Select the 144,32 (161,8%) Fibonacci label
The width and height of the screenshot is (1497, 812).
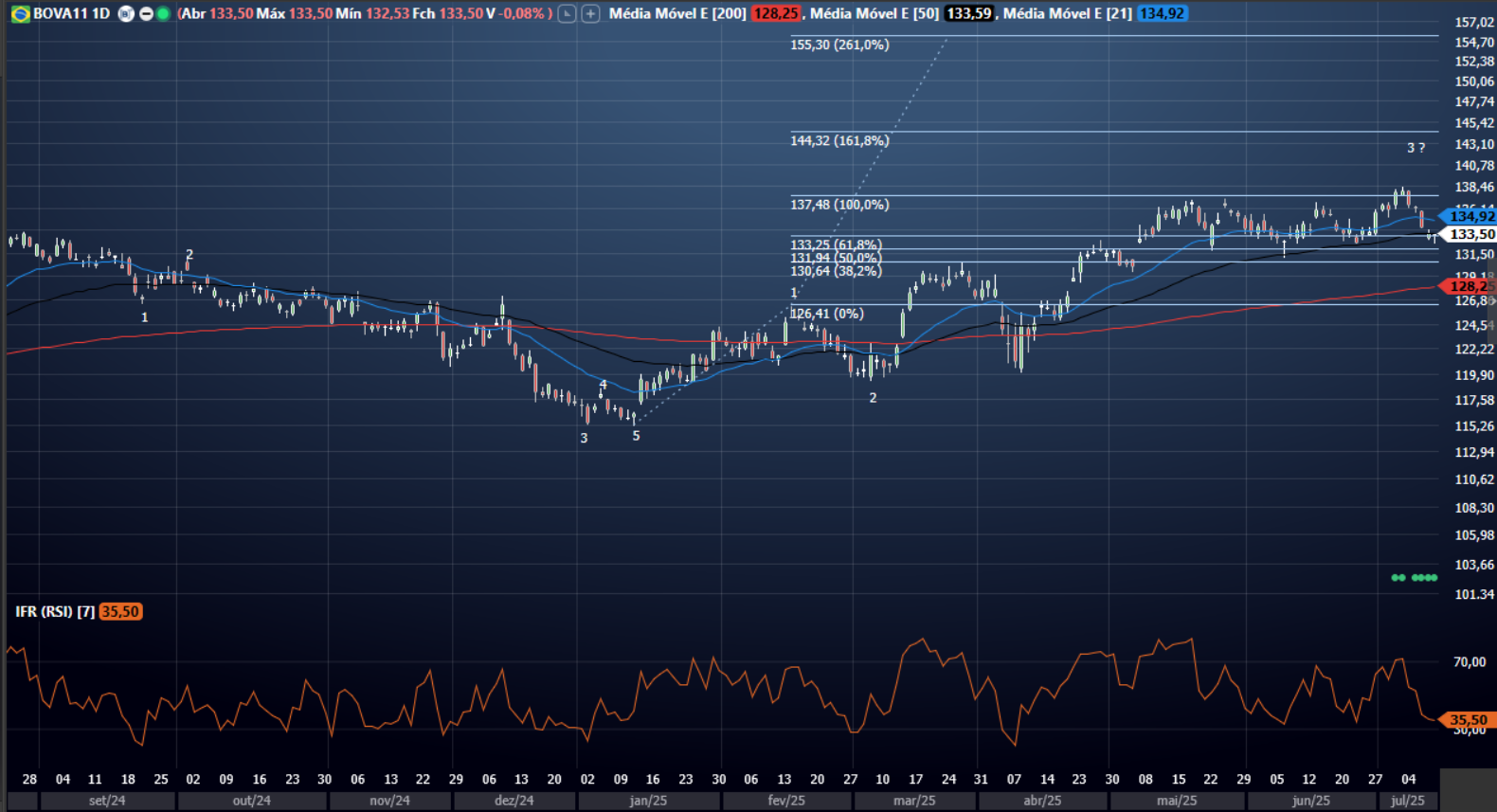pyautogui.click(x=839, y=141)
